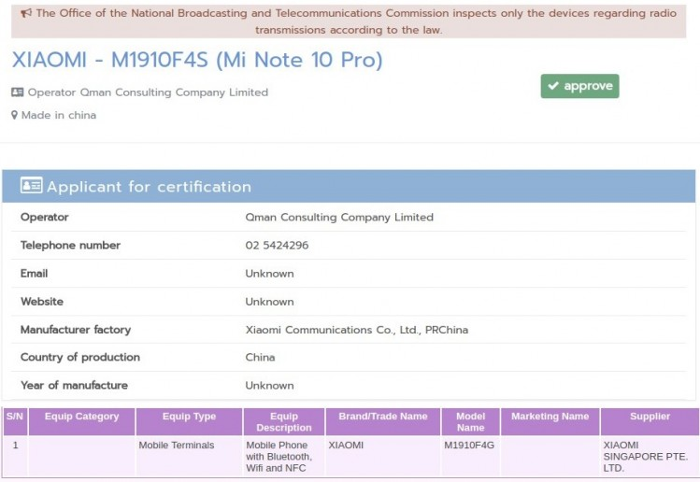Click the Supplier column header
The width and height of the screenshot is (700, 482).
pos(650,422)
